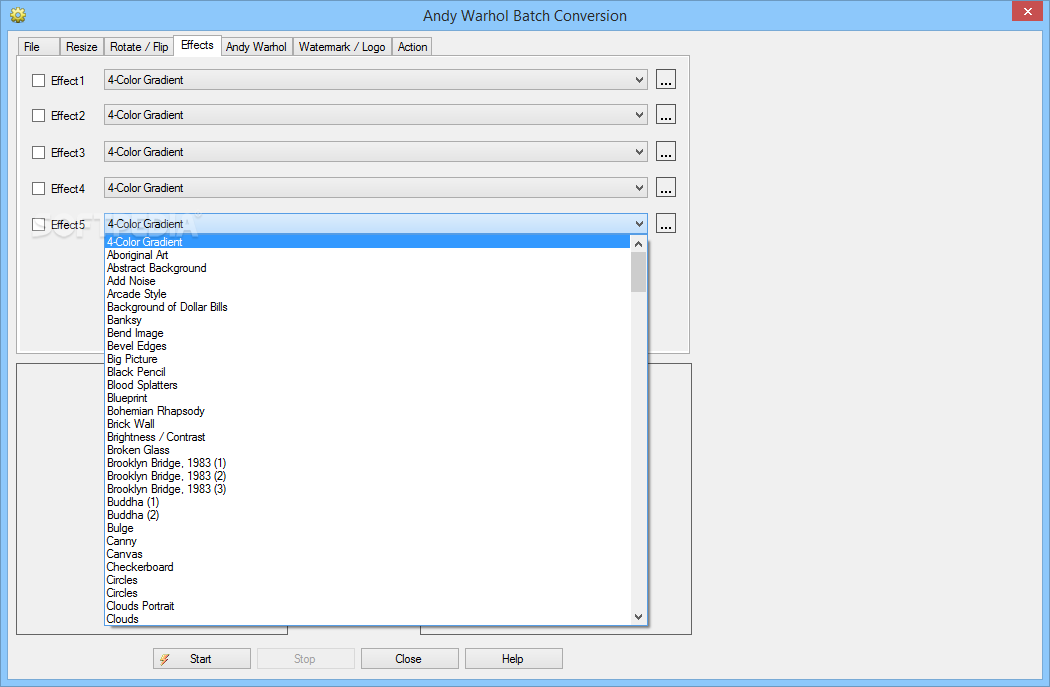Select 4-Color Gradient in the list
The image size is (1050, 687).
coord(367,242)
